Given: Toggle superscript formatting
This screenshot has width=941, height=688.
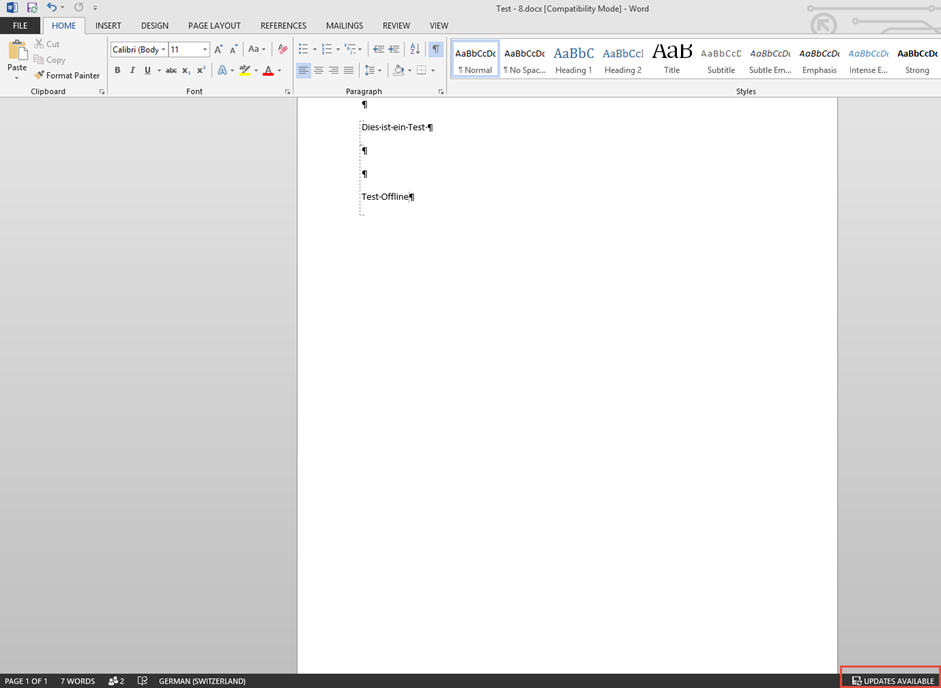Looking at the screenshot, I should [201, 70].
